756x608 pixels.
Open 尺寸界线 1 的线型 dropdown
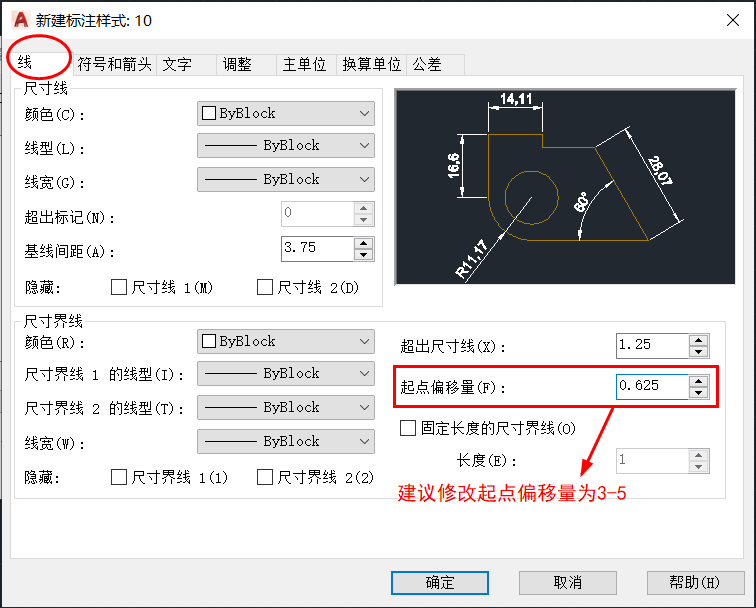[x=286, y=373]
